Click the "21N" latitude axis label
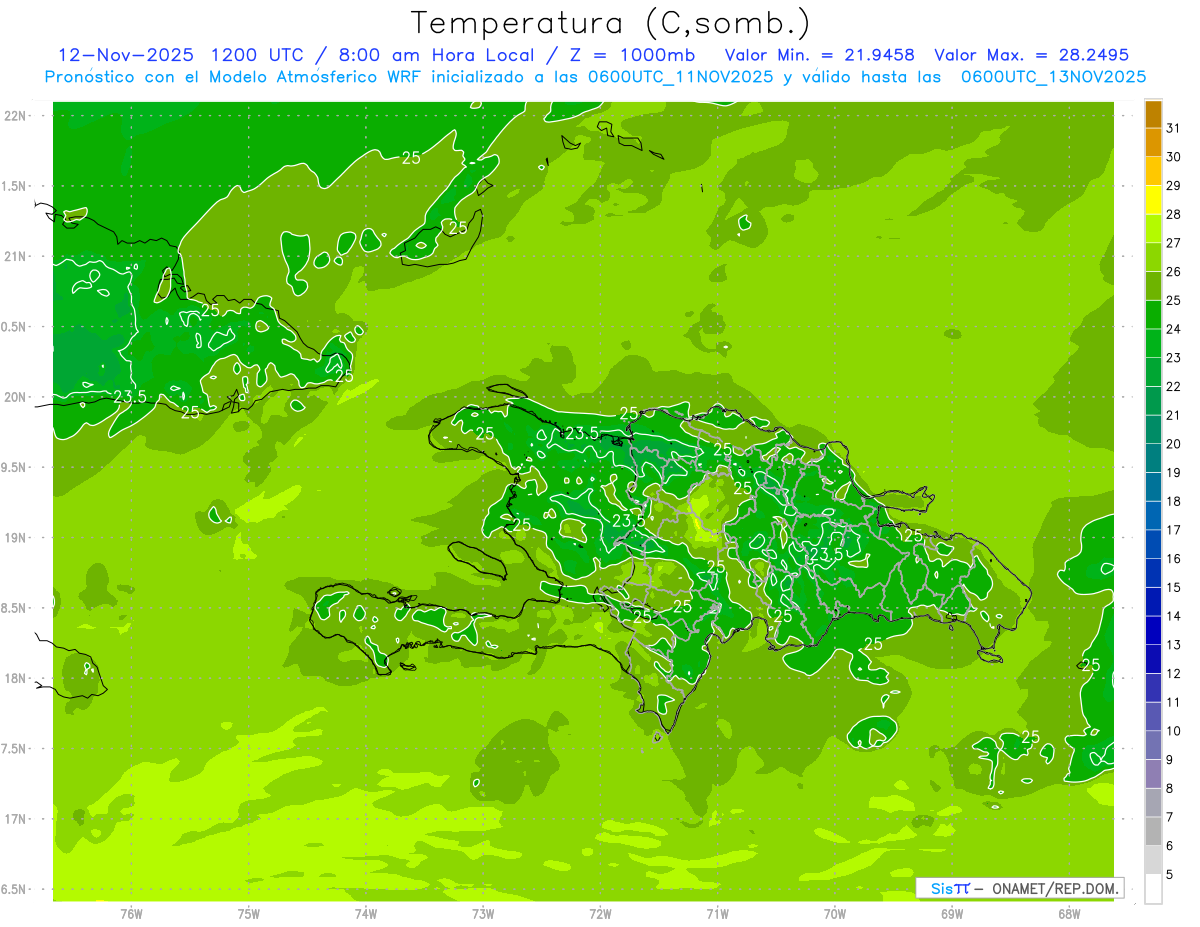 13,257
